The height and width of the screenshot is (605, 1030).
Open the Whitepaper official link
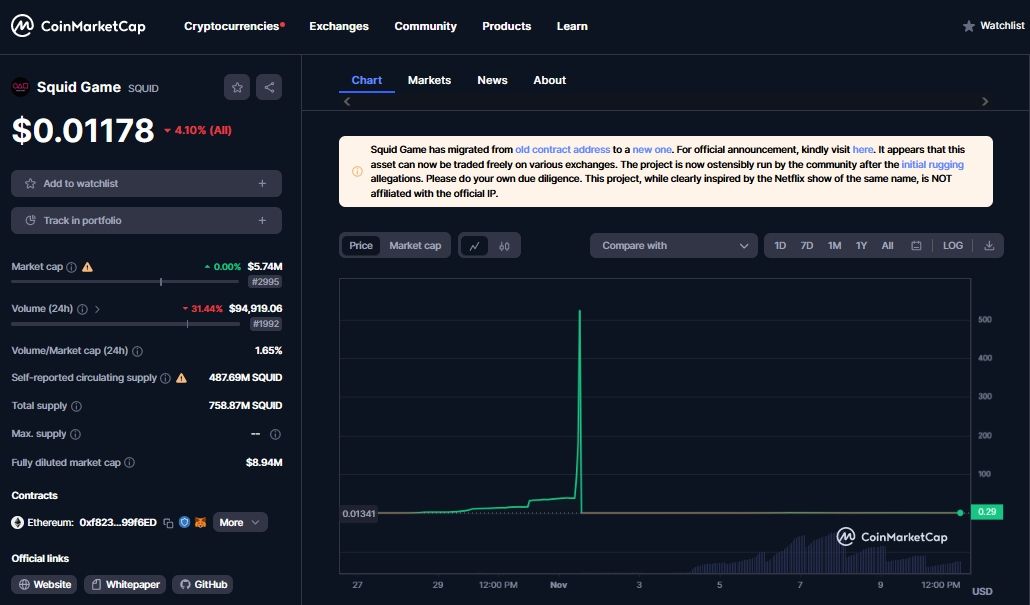tap(124, 585)
